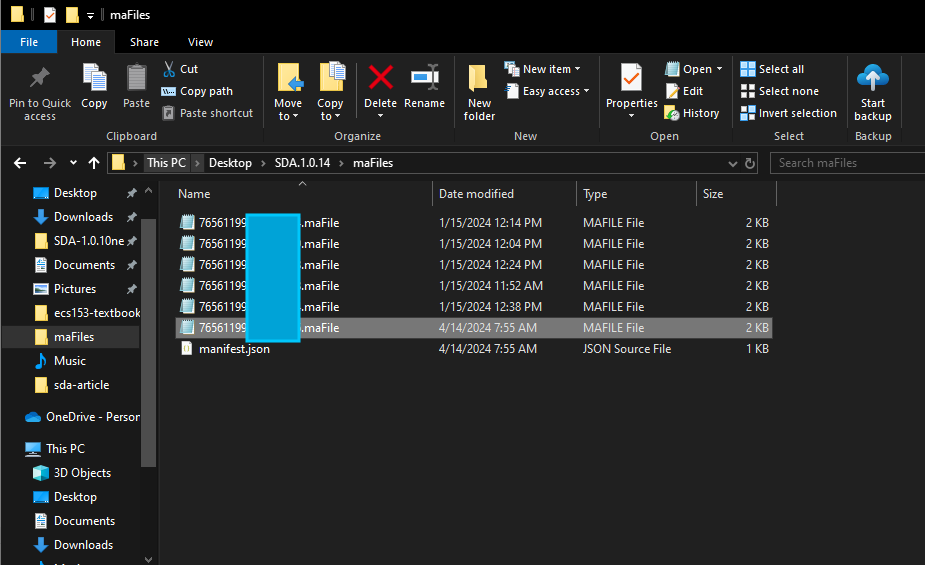This screenshot has height=565, width=925.
Task: Click the Paste clipboard icon
Action: coord(136,78)
